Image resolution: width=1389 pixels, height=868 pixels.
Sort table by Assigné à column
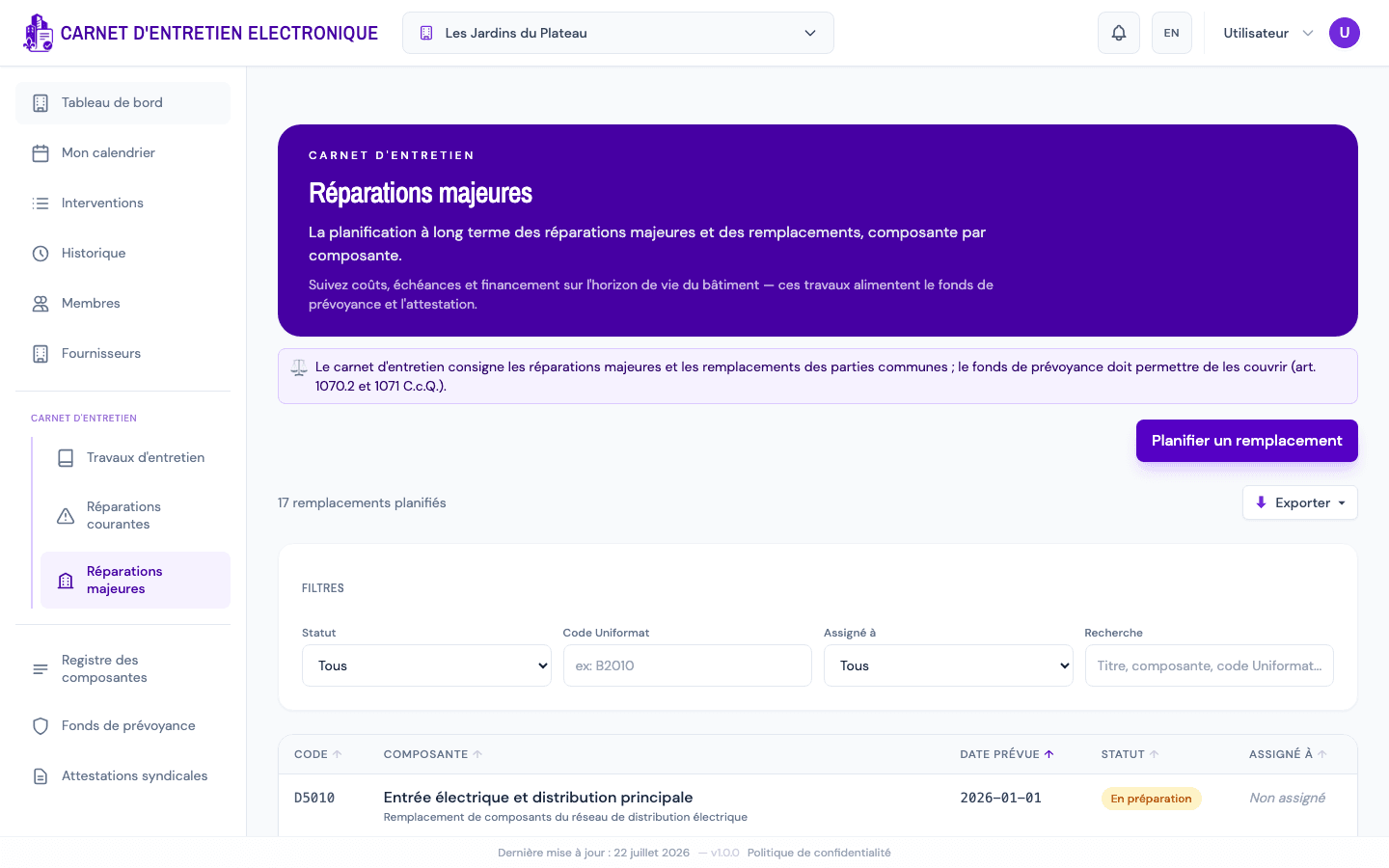tap(1289, 754)
